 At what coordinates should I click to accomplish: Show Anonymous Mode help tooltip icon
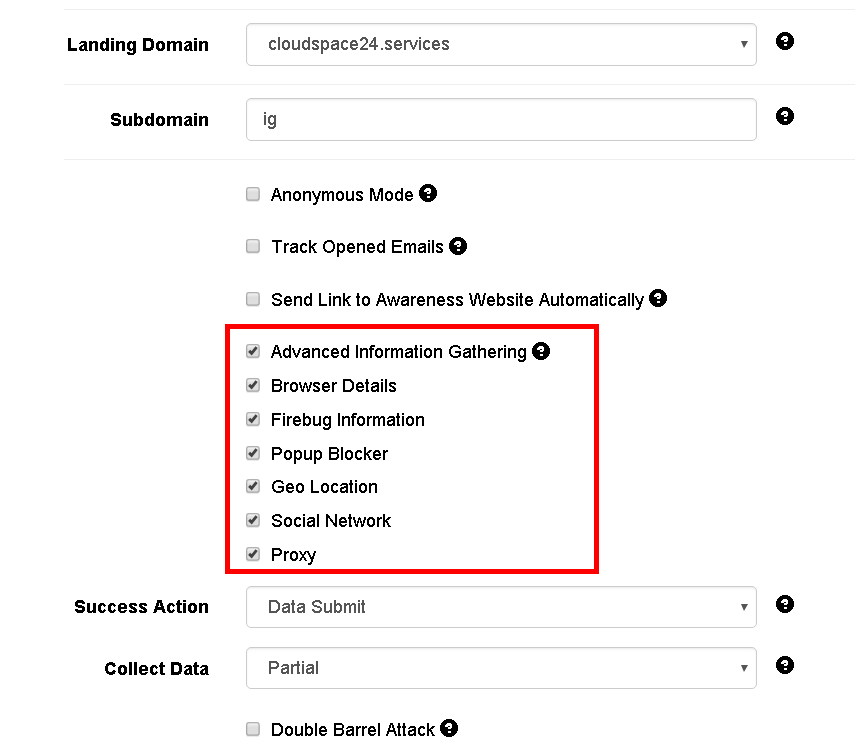pos(428,193)
